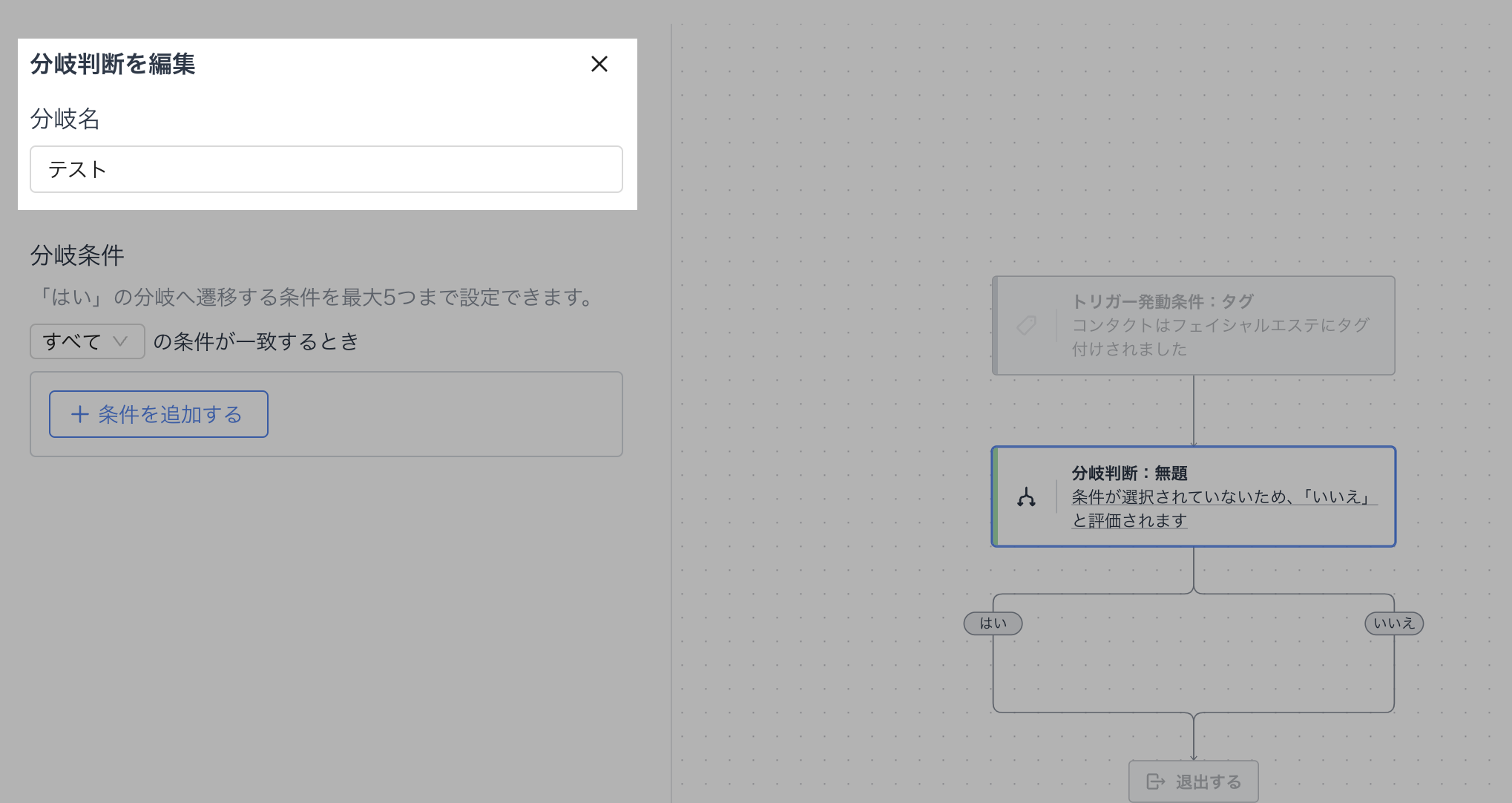The height and width of the screenshot is (803, 1512).
Task: Select the トリガー発動条件：タグ trigger node
Action: pos(1193,326)
